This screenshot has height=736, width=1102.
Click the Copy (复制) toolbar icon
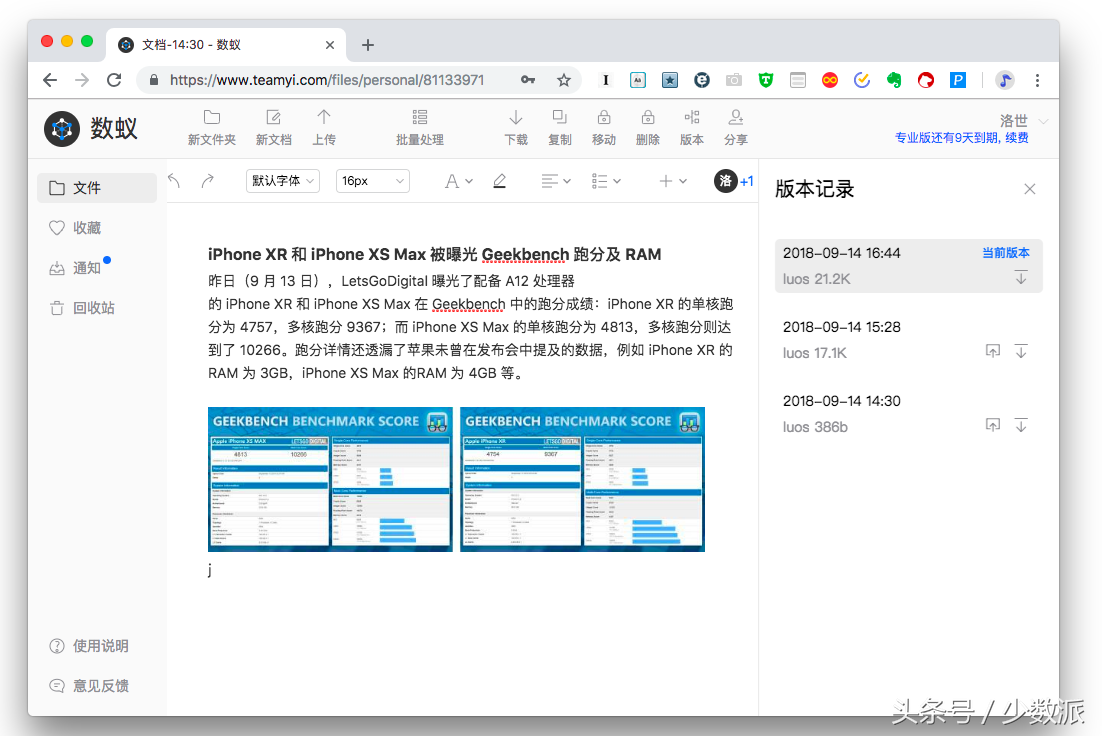pyautogui.click(x=559, y=117)
